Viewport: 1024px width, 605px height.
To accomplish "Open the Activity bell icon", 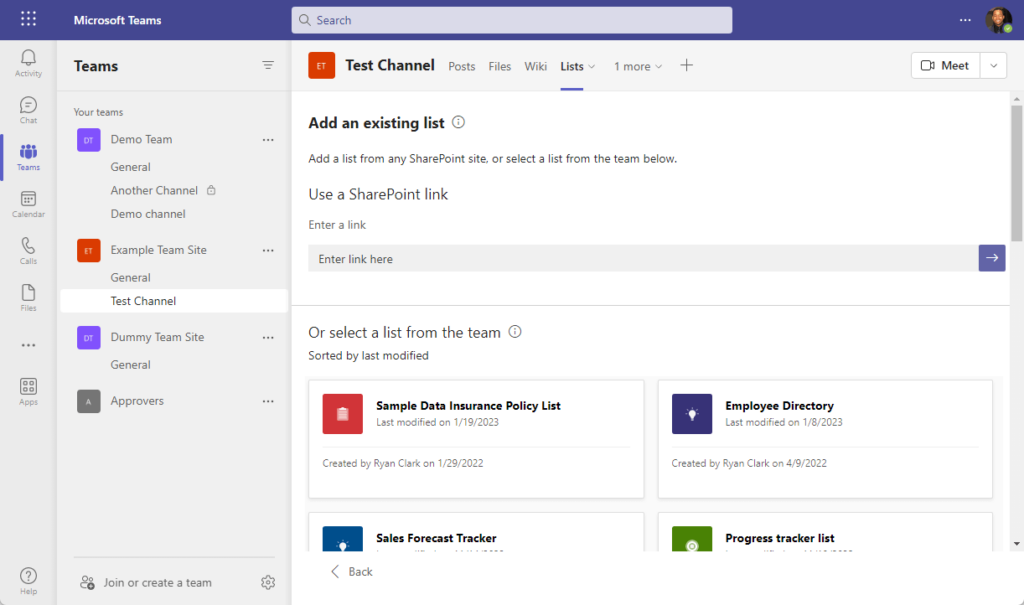I will point(28,63).
